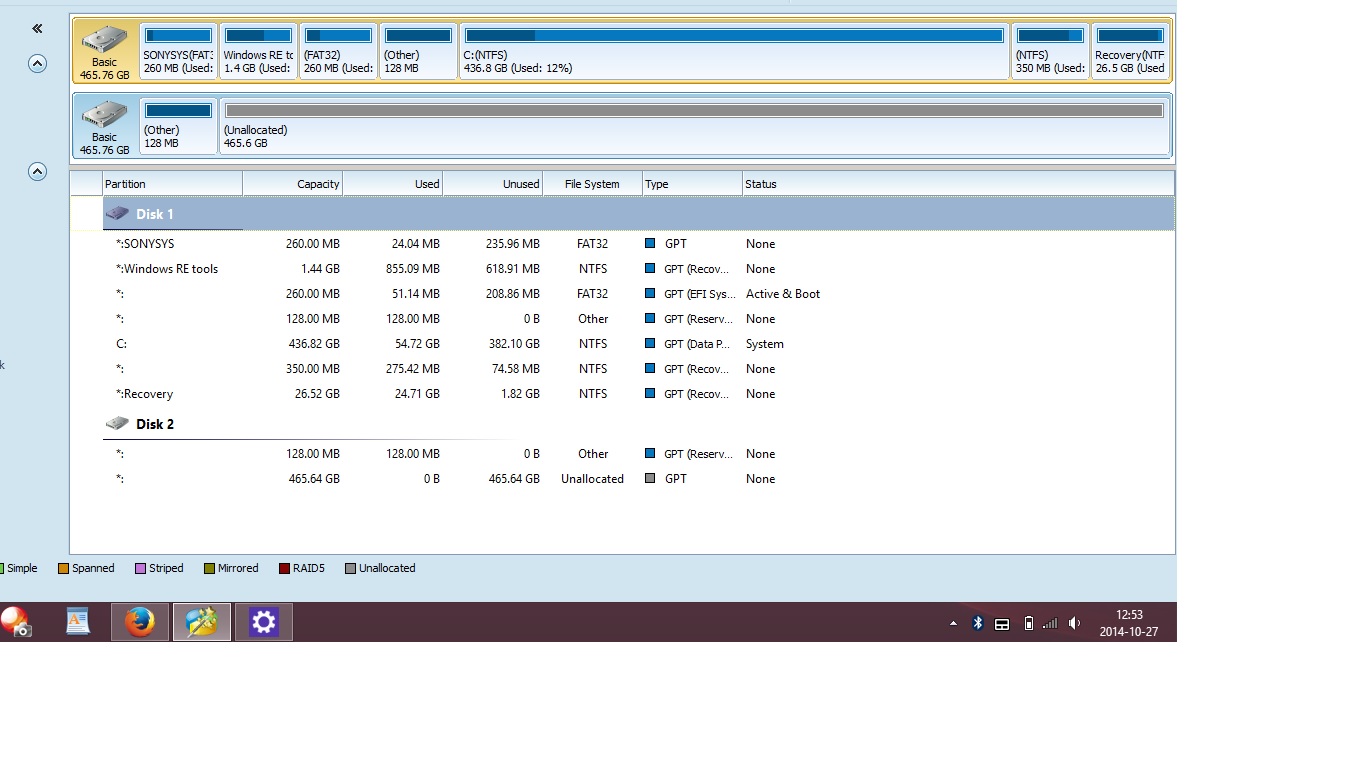Select the *:SONYSYS partition name in the list

tap(145, 244)
